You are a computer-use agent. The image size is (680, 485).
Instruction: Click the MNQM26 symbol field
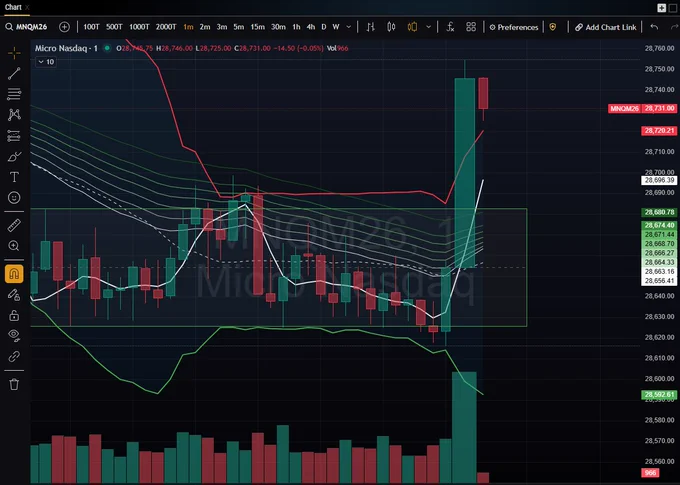pos(32,27)
